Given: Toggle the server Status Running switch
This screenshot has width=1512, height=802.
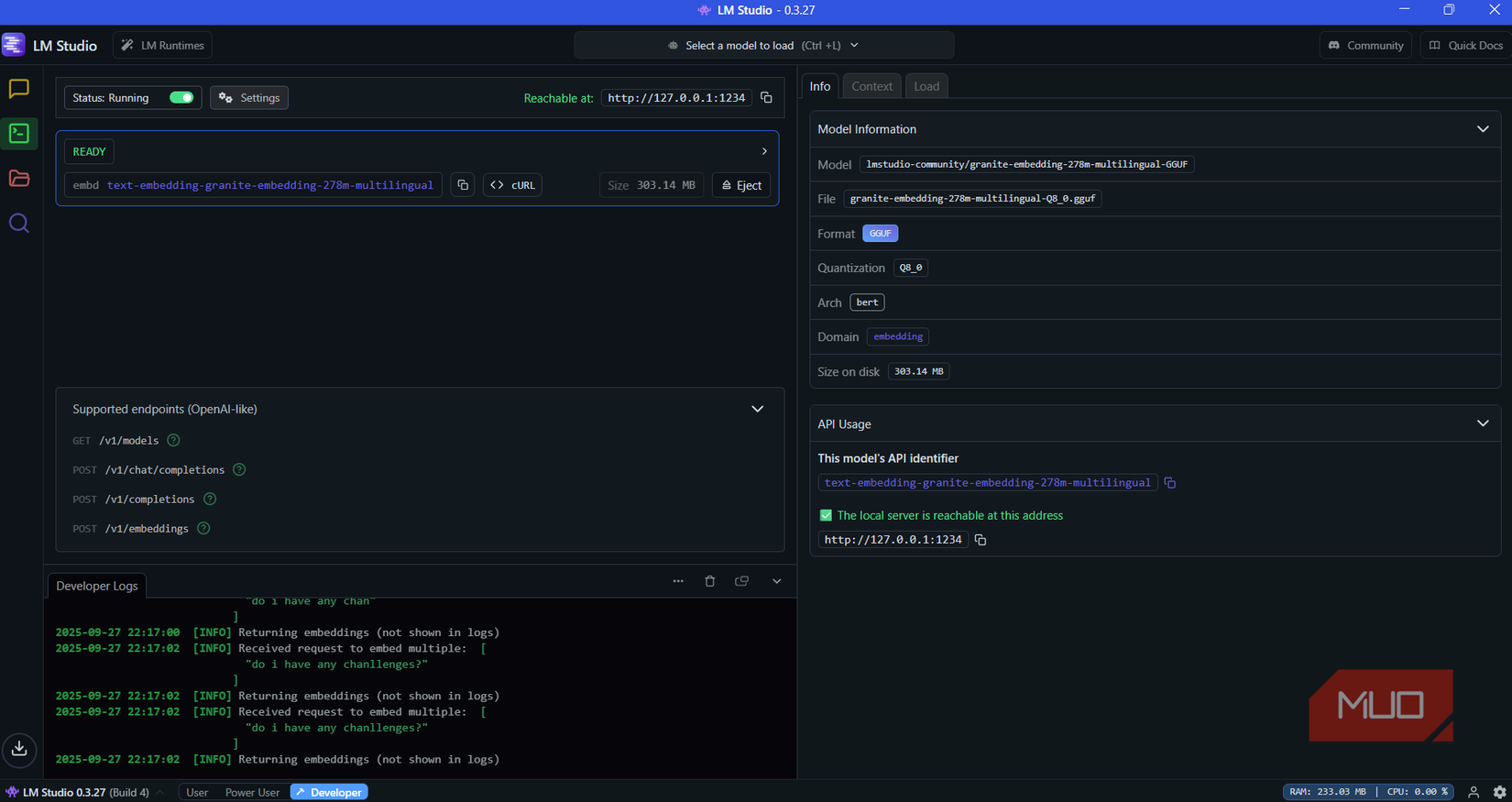Looking at the screenshot, I should click(x=181, y=97).
